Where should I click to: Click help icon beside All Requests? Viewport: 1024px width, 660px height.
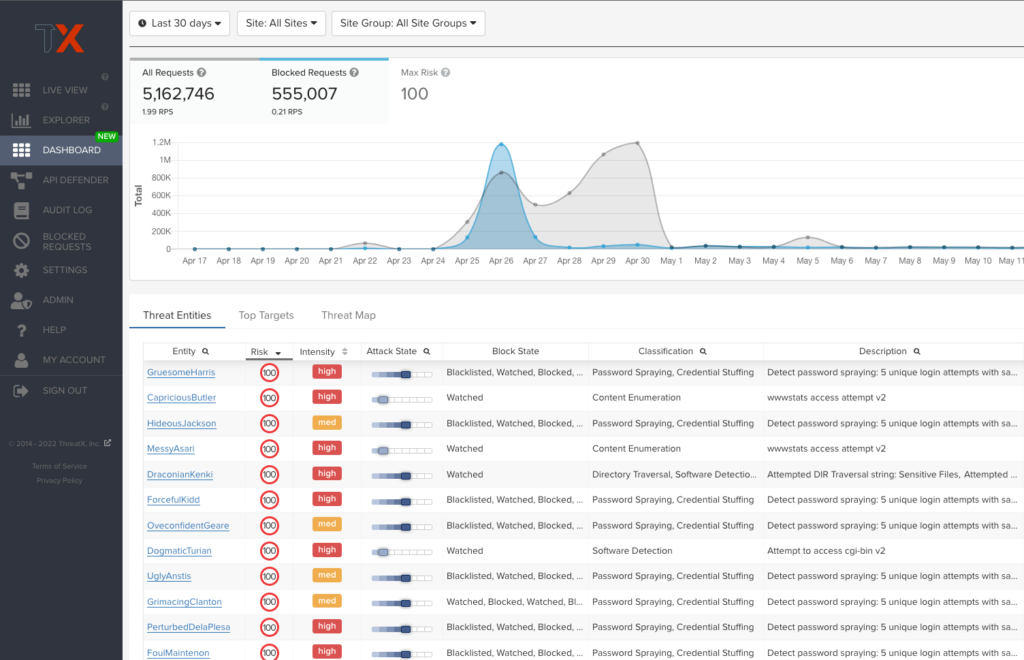202,73
